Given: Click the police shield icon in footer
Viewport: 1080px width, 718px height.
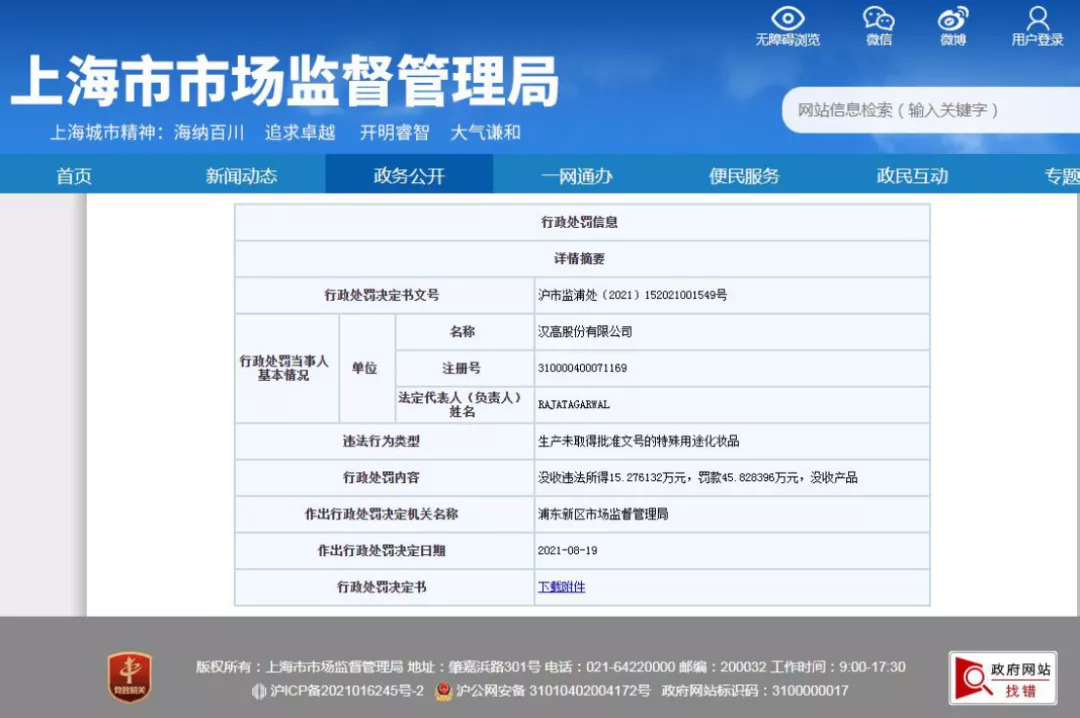Looking at the screenshot, I should tap(443, 691).
